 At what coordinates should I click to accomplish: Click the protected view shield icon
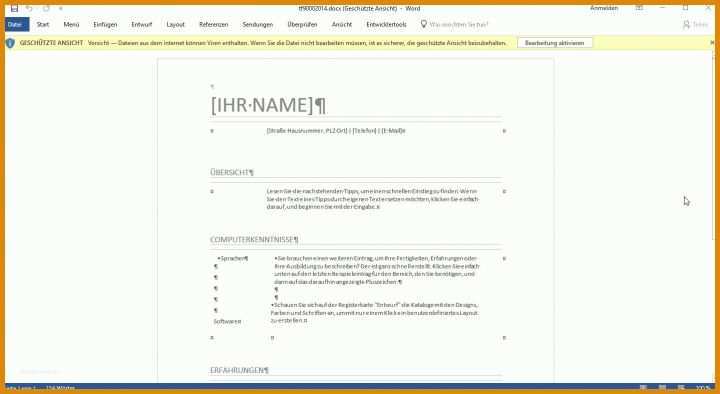pyautogui.click(x=10, y=43)
